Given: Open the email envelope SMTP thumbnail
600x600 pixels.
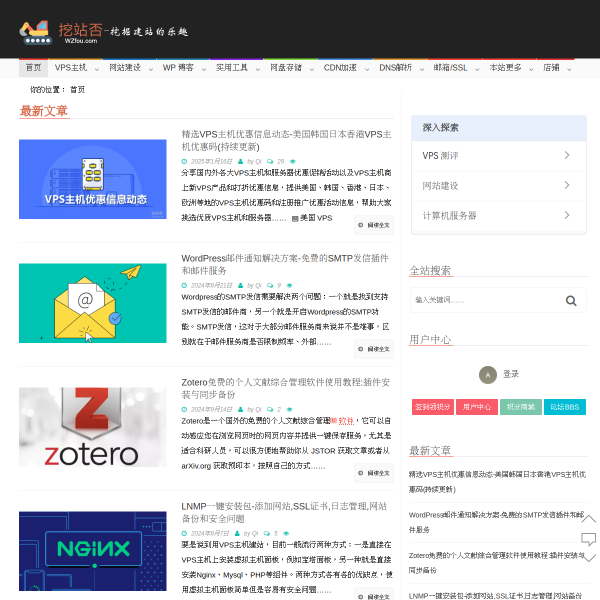Looking at the screenshot, I should tap(93, 303).
